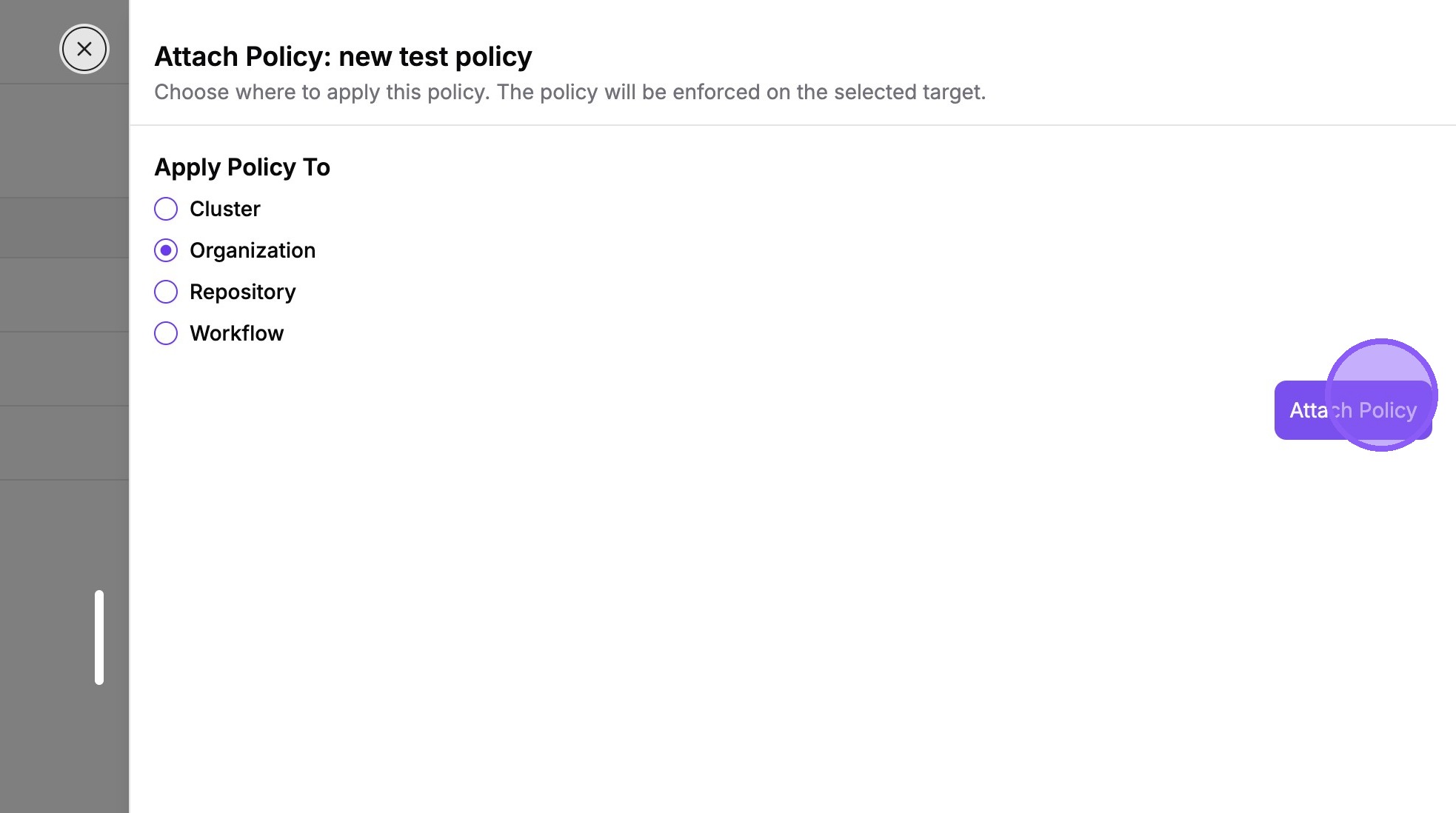
Task: Click the policy description subtitle text
Action: point(570,92)
